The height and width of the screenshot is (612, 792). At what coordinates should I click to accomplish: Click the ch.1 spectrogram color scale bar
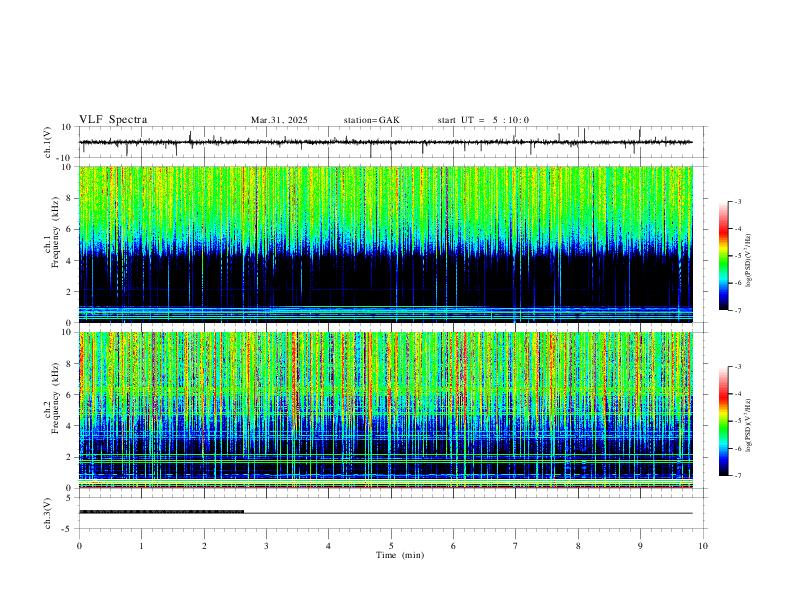tap(723, 256)
